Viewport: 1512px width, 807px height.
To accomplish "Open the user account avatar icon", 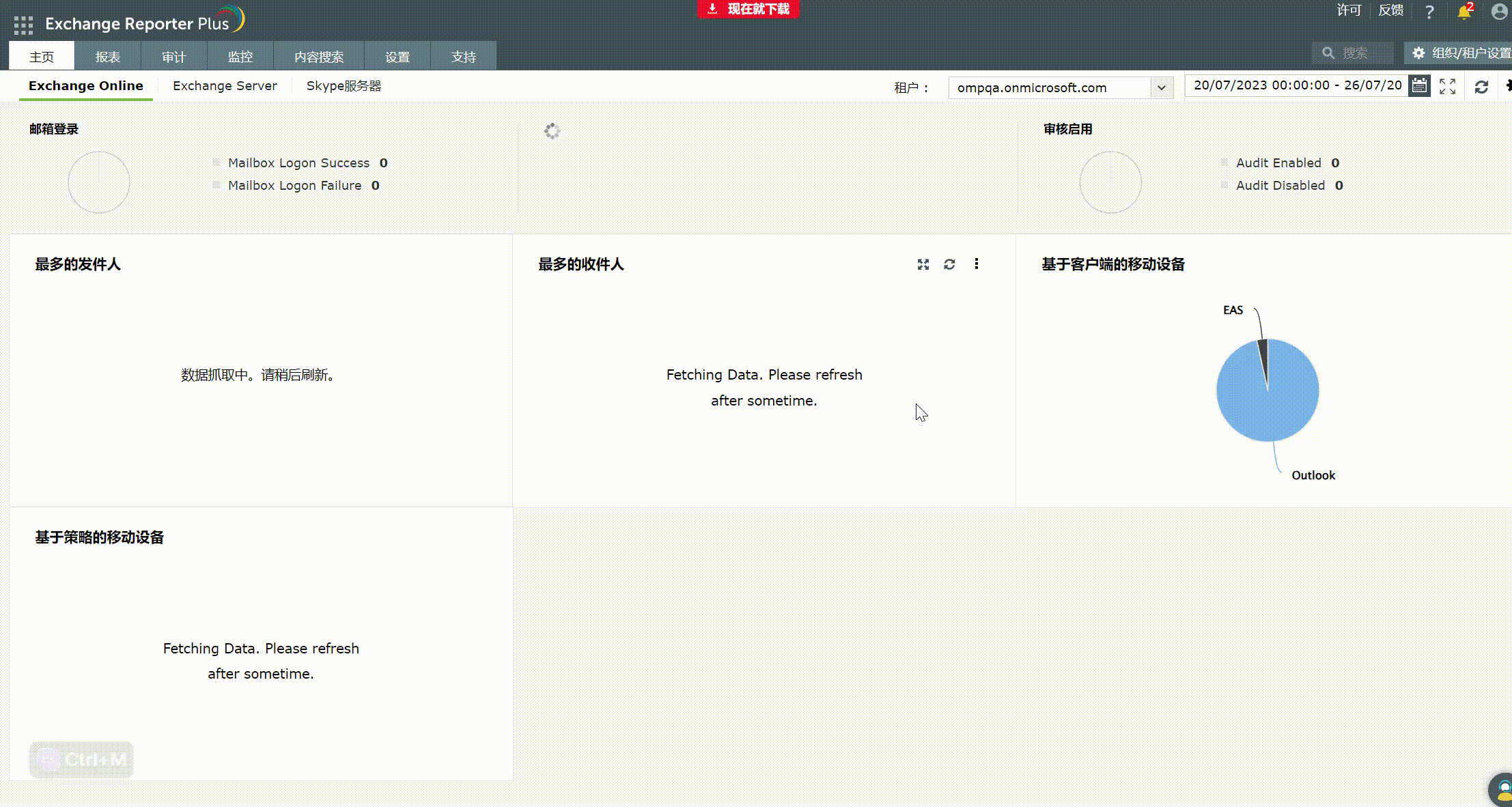I will click(1500, 12).
